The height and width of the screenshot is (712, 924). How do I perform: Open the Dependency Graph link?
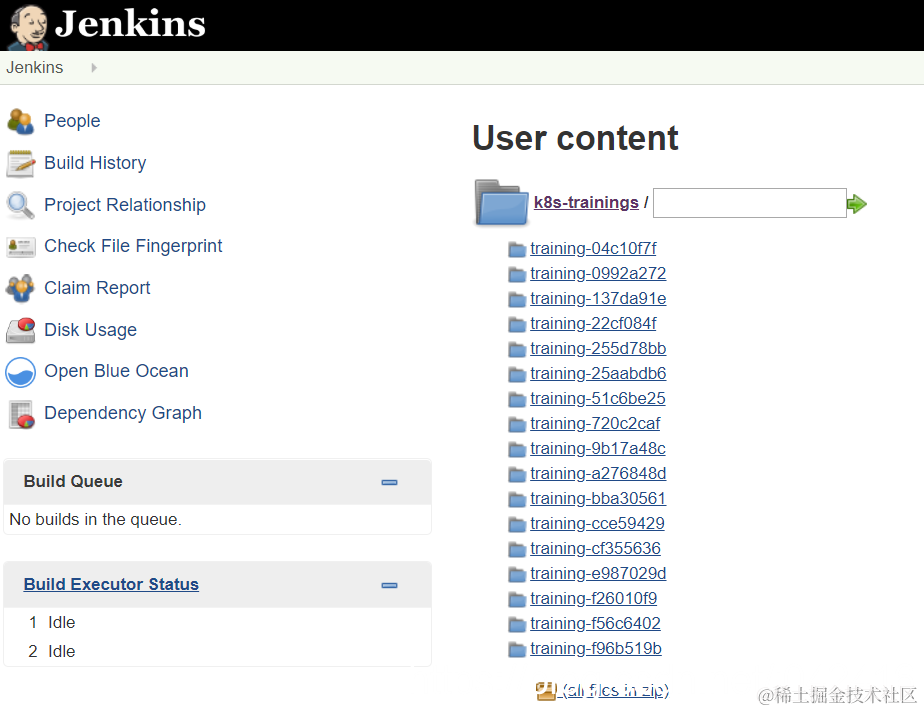pyautogui.click(x=123, y=413)
